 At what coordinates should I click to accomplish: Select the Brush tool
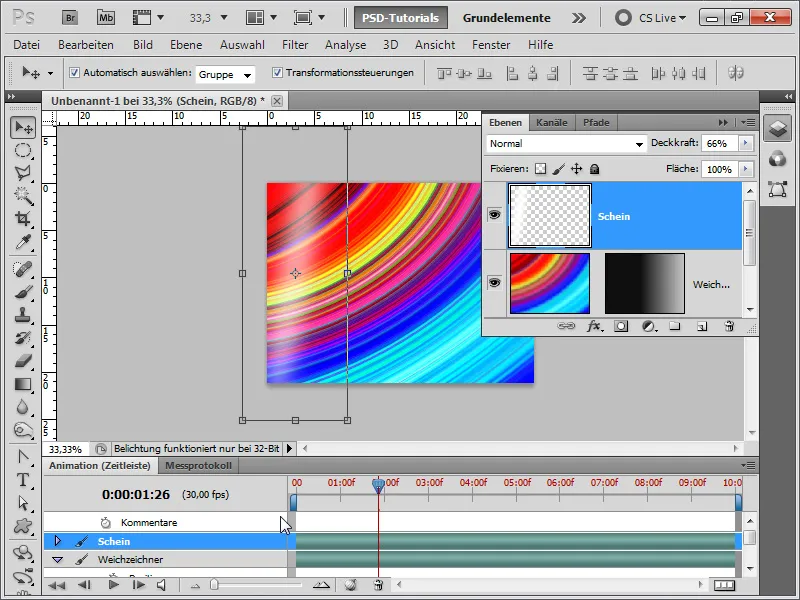[x=23, y=292]
